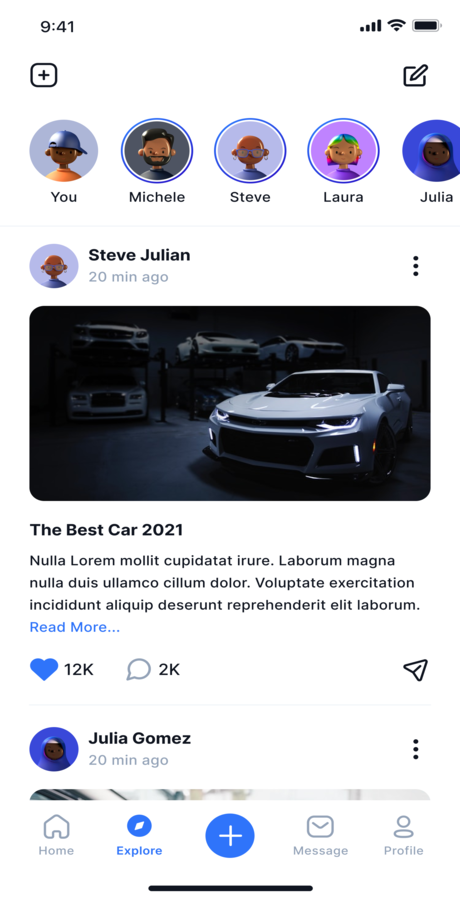Tap the blue plus create button

(230, 836)
